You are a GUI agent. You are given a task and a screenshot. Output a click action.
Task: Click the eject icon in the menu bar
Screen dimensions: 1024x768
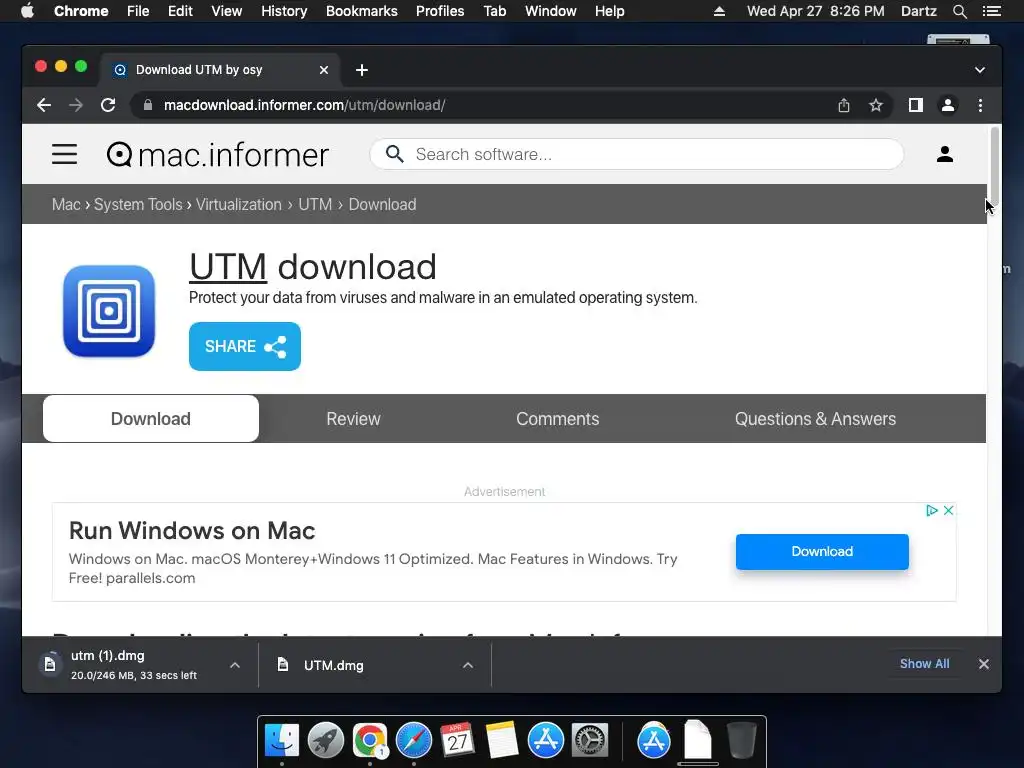(x=719, y=11)
